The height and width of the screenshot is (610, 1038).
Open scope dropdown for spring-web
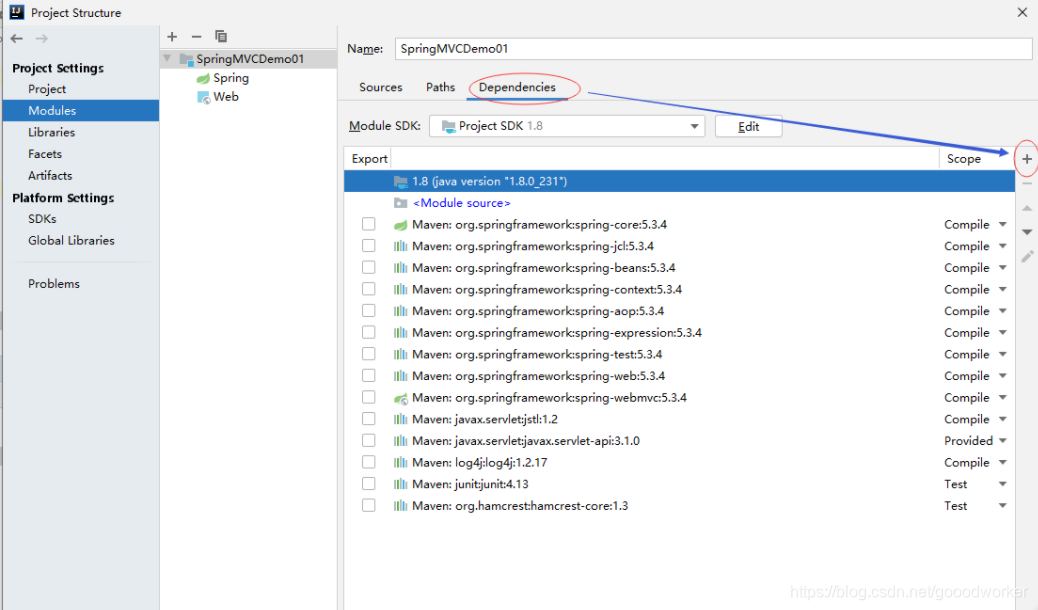pos(1002,376)
